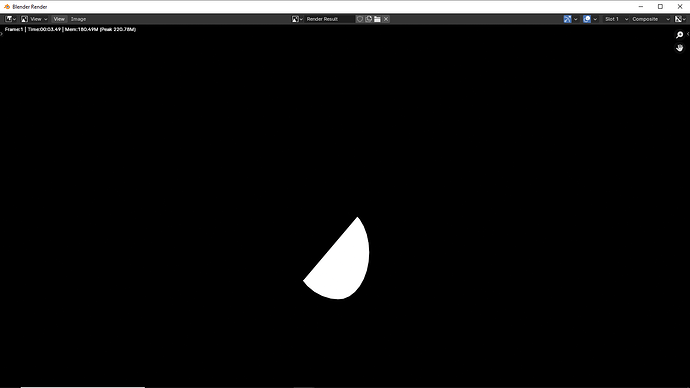Toggle gizmo visibility in the header

(567, 19)
